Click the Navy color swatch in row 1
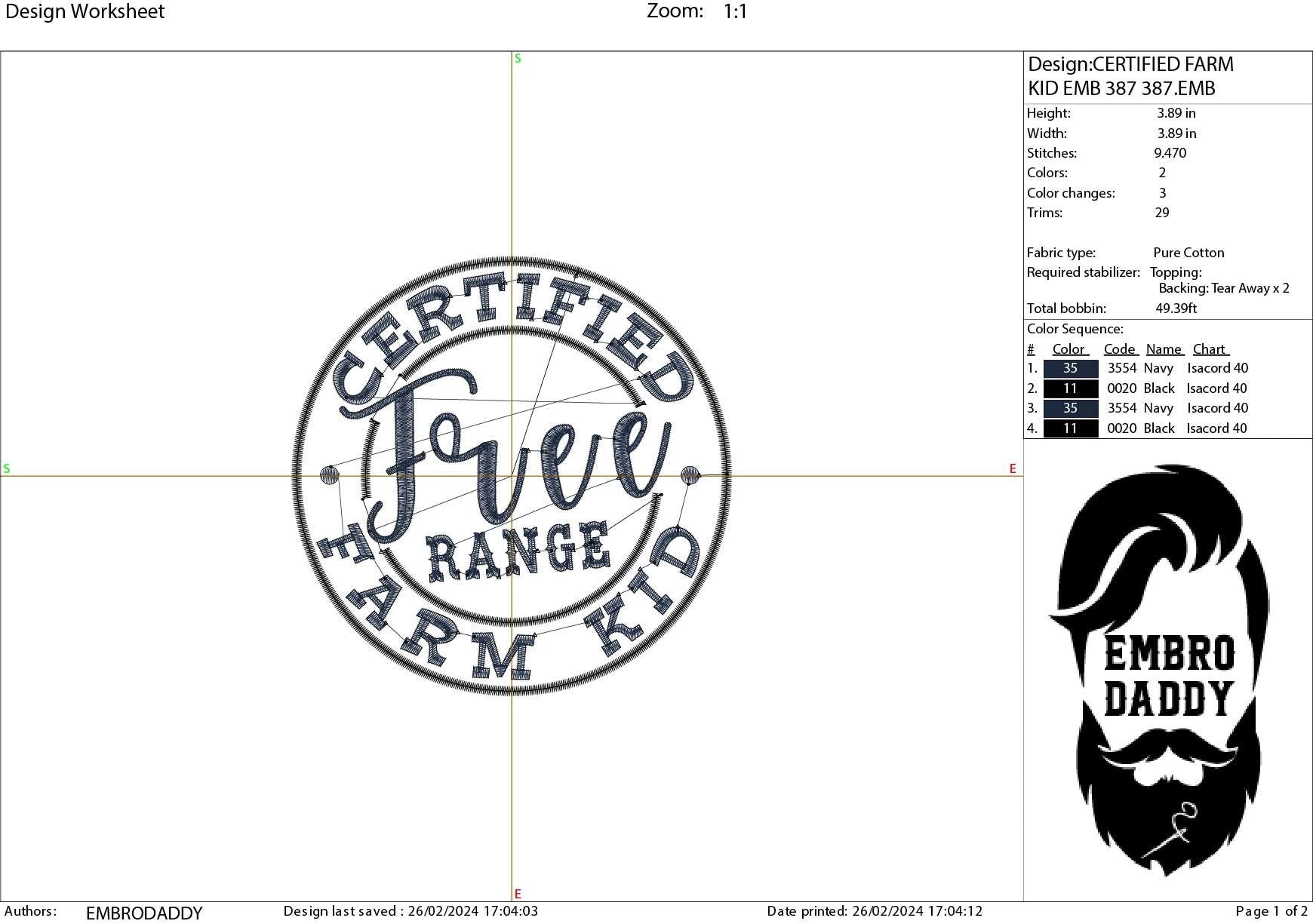The height and width of the screenshot is (924, 1313). (1070, 368)
